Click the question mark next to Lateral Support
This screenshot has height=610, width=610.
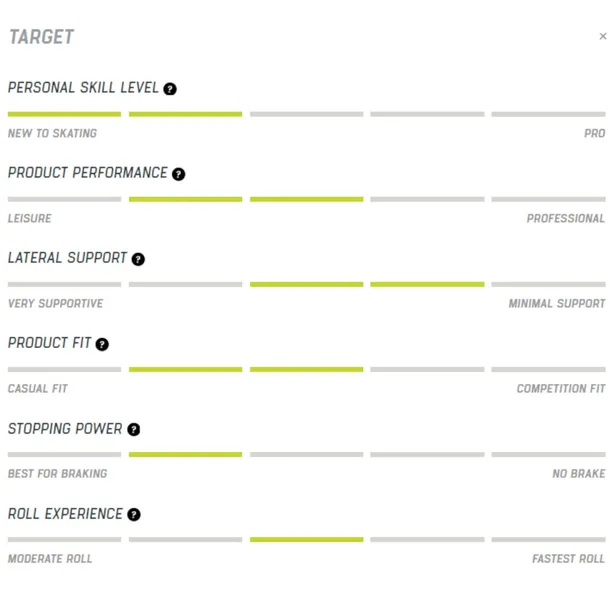138,259
